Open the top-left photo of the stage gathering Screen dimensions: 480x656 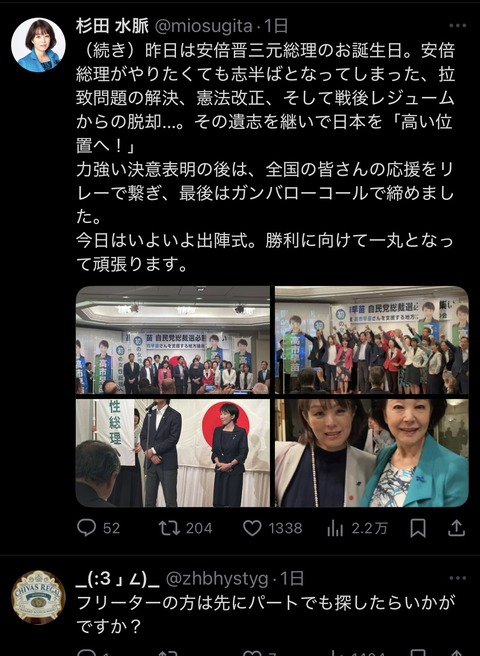pyautogui.click(x=173, y=340)
